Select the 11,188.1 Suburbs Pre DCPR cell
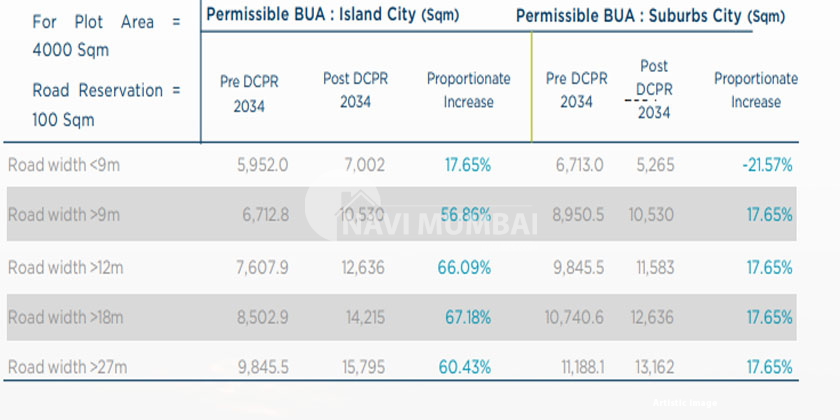Screen dimensions: 840x420 [x=579, y=367]
